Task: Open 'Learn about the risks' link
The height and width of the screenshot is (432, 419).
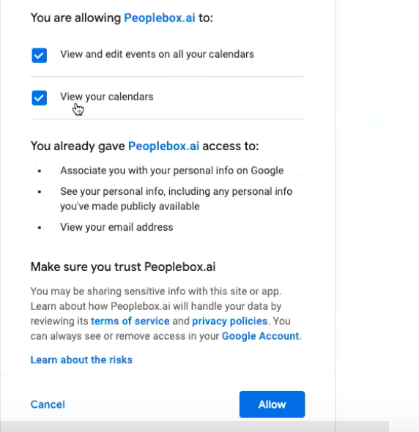Action: [x=81, y=360]
